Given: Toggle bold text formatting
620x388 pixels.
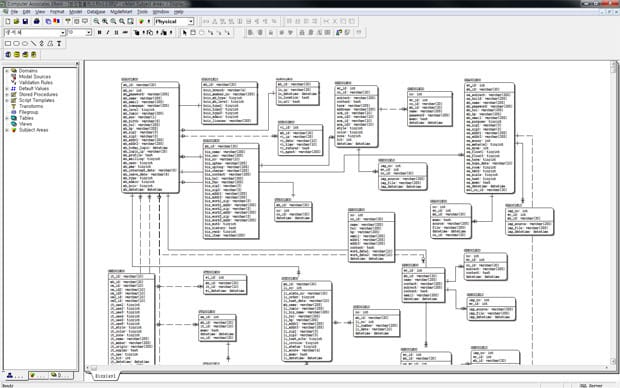Looking at the screenshot, I should point(99,32).
